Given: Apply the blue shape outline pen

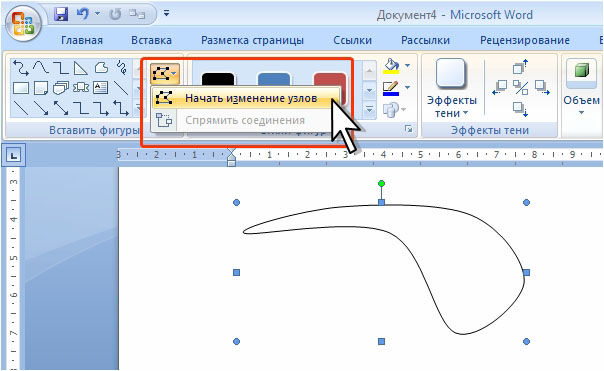Looking at the screenshot, I should [391, 88].
